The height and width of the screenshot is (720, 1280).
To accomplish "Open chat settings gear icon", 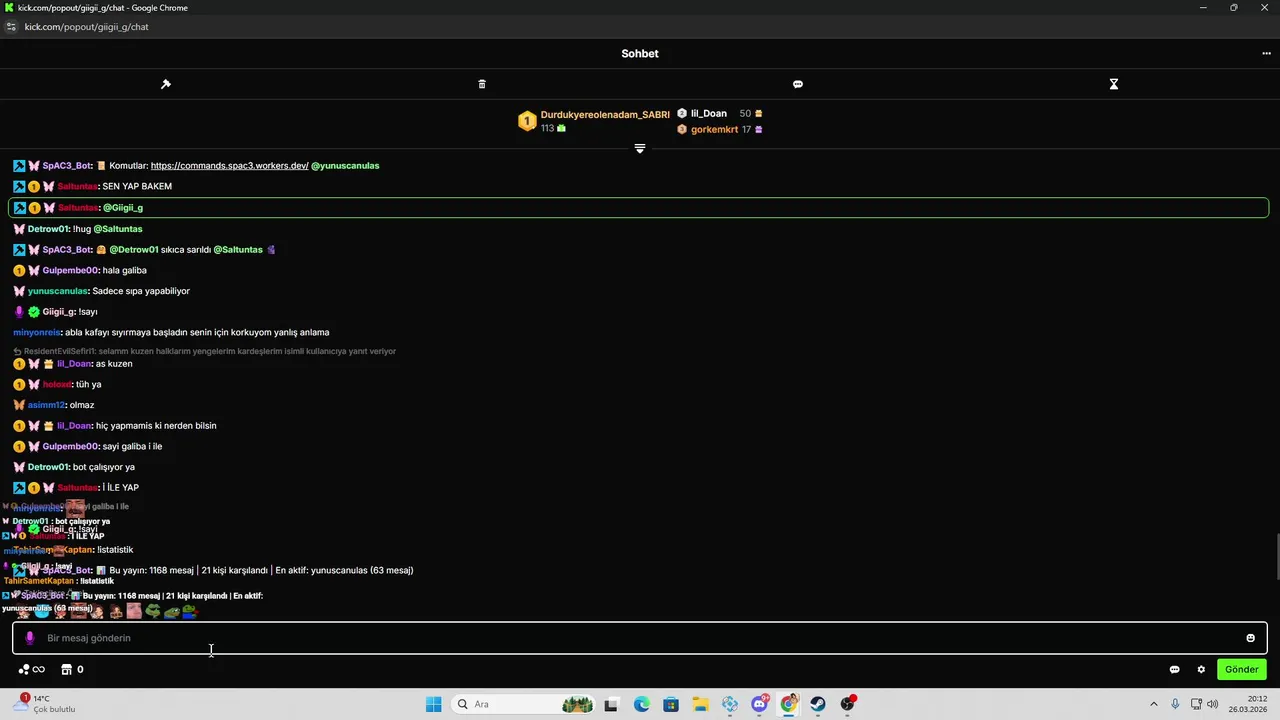I will click(1201, 670).
